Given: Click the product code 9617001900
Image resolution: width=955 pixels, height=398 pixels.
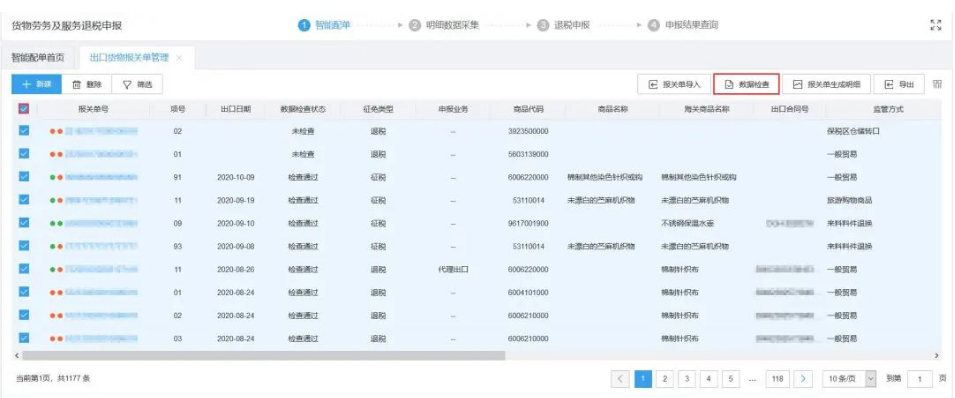Looking at the screenshot, I should pos(528,223).
